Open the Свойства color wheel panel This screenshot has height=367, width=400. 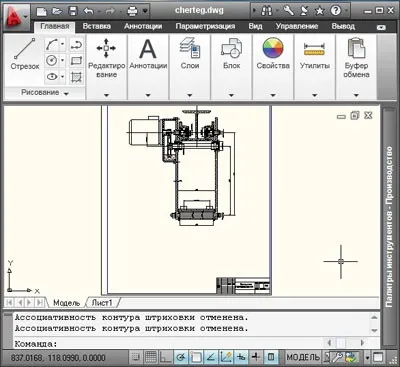(x=273, y=48)
